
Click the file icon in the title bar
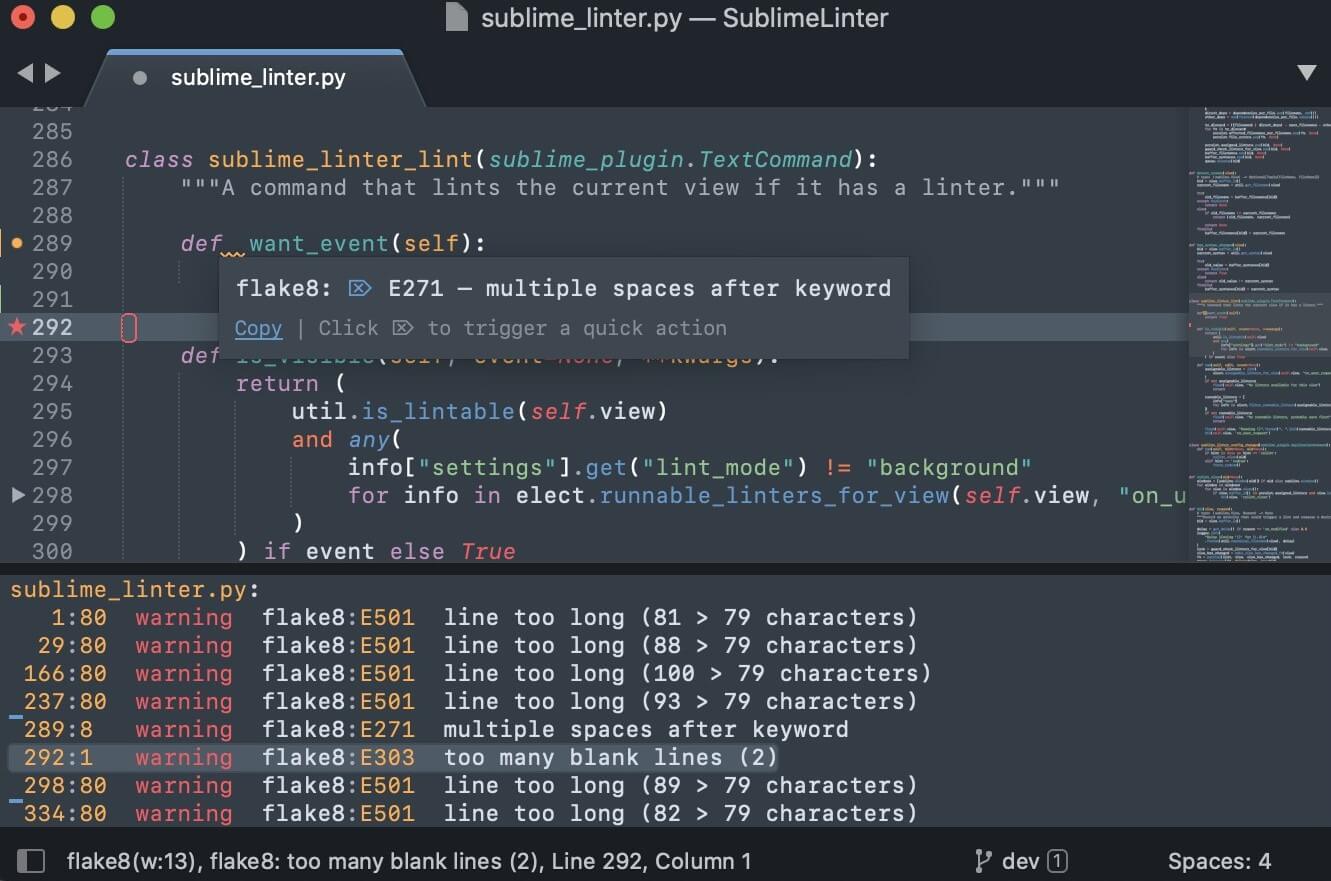(x=456, y=17)
